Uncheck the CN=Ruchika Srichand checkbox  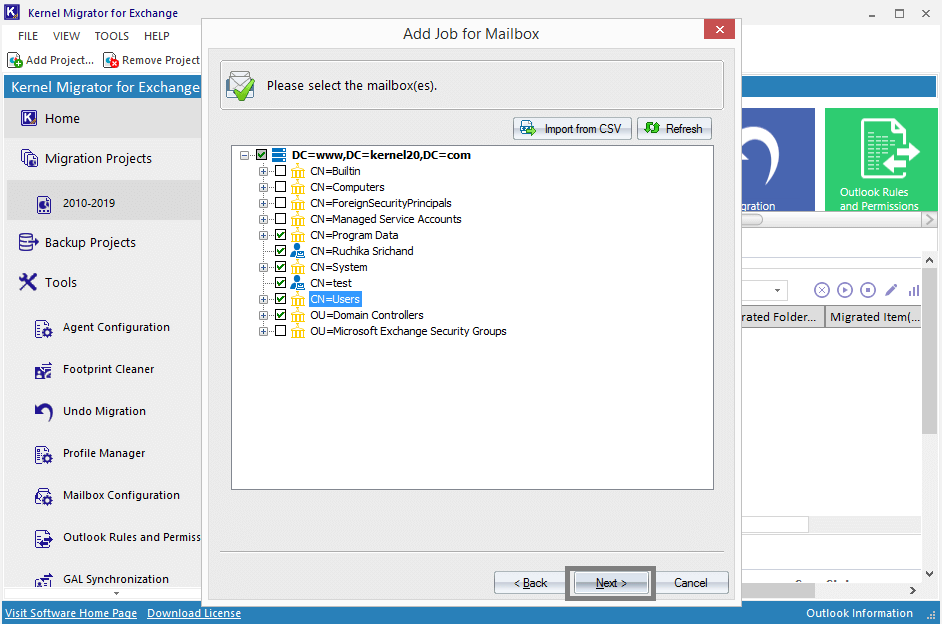coord(281,250)
